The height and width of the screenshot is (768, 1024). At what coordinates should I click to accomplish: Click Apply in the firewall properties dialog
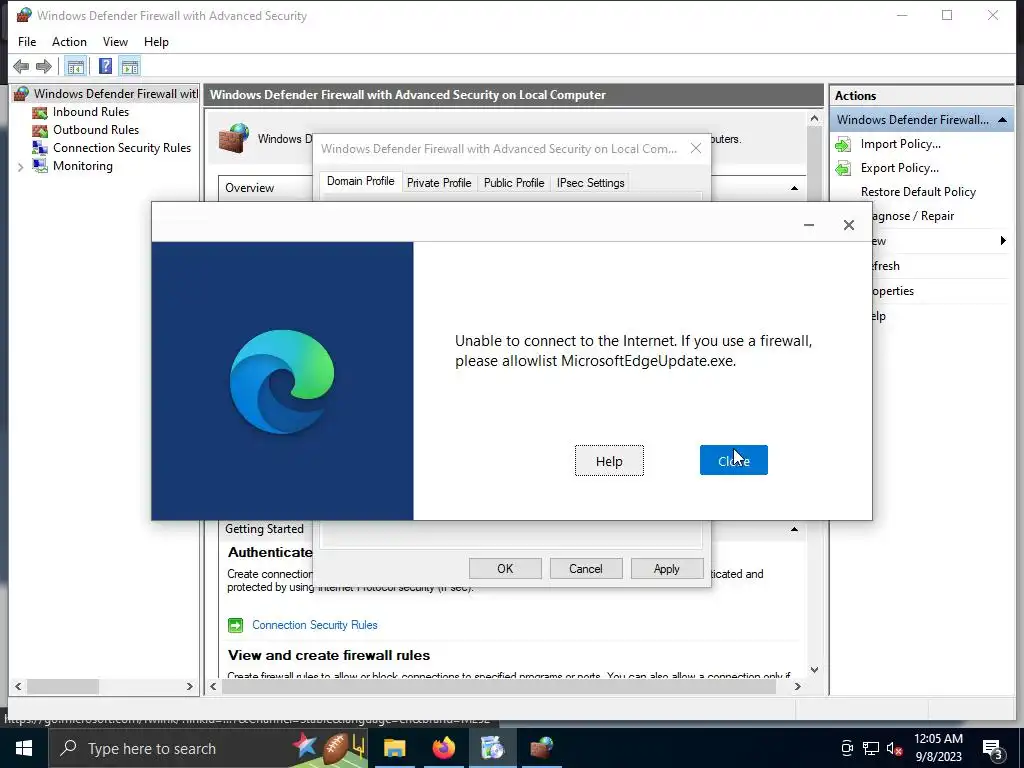coord(667,569)
